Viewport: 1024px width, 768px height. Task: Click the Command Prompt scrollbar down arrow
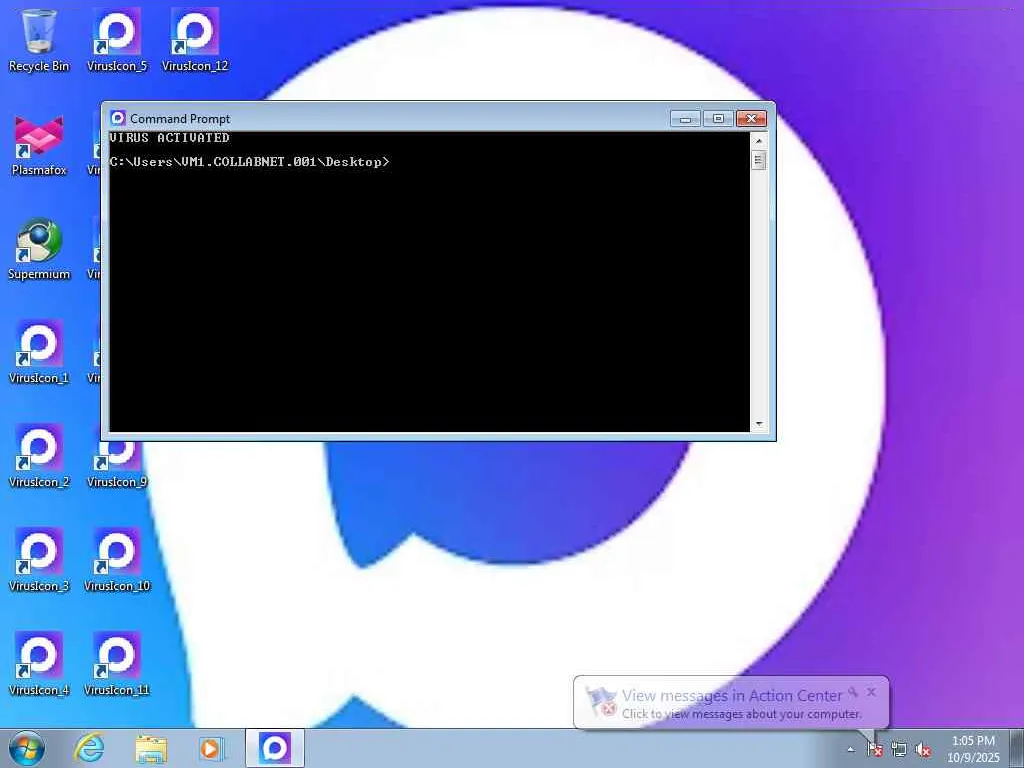[x=758, y=424]
